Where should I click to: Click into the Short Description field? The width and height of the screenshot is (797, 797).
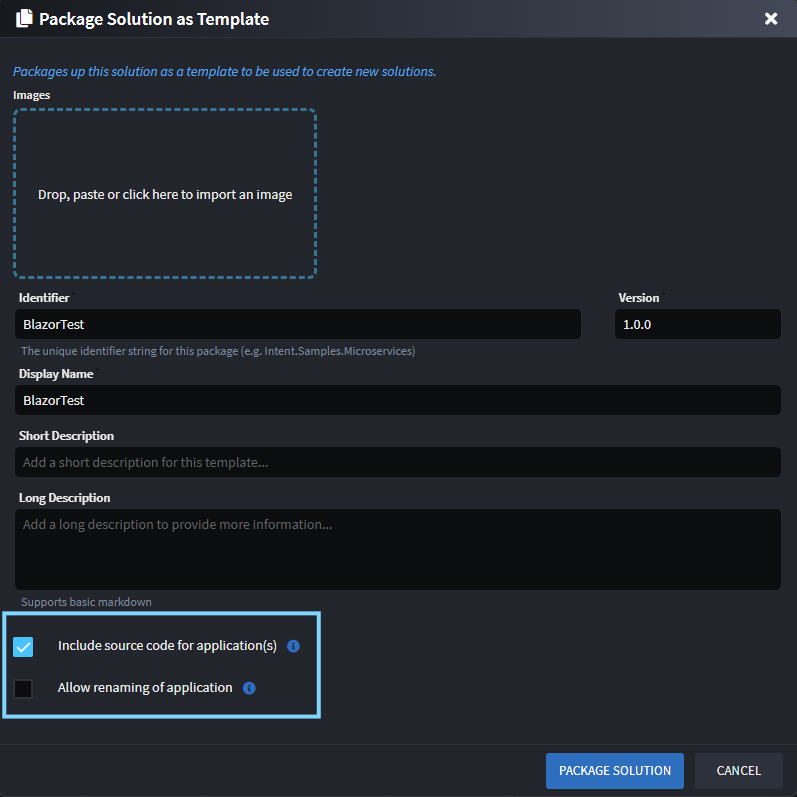pyautogui.click(x=398, y=462)
